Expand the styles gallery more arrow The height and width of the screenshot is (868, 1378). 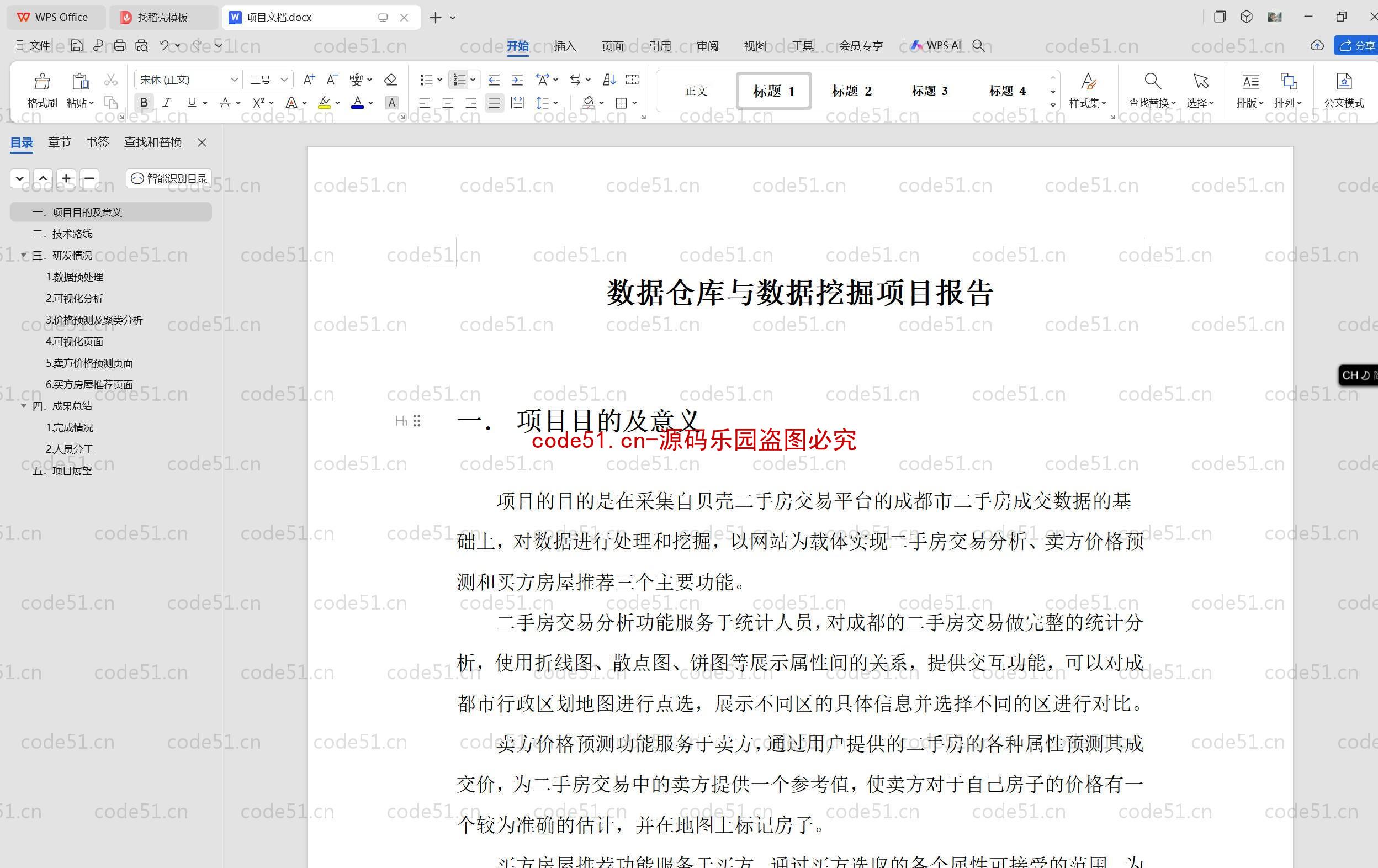pos(1053,105)
